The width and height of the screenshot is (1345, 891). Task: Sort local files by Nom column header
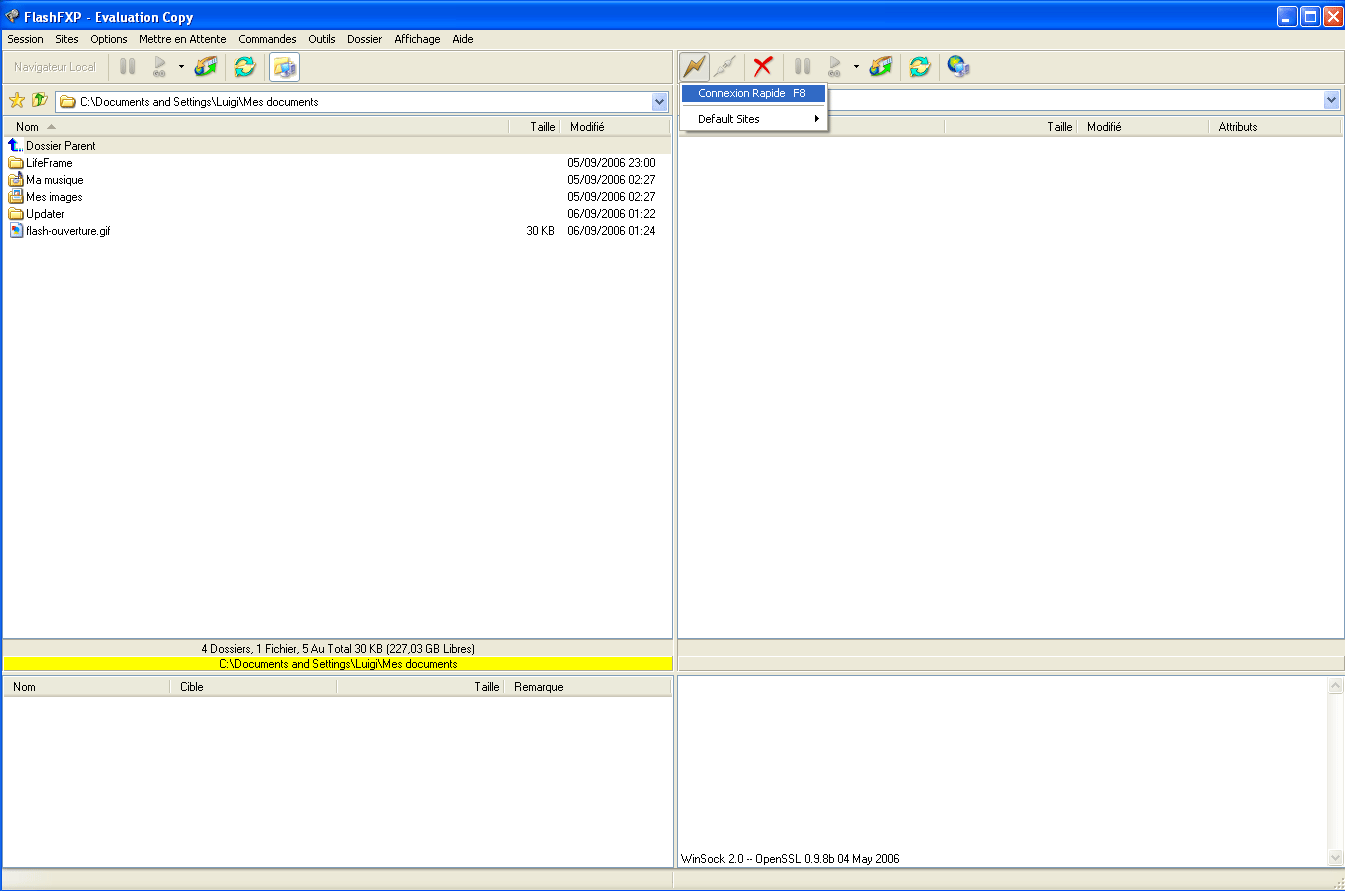pyautogui.click(x=28, y=127)
